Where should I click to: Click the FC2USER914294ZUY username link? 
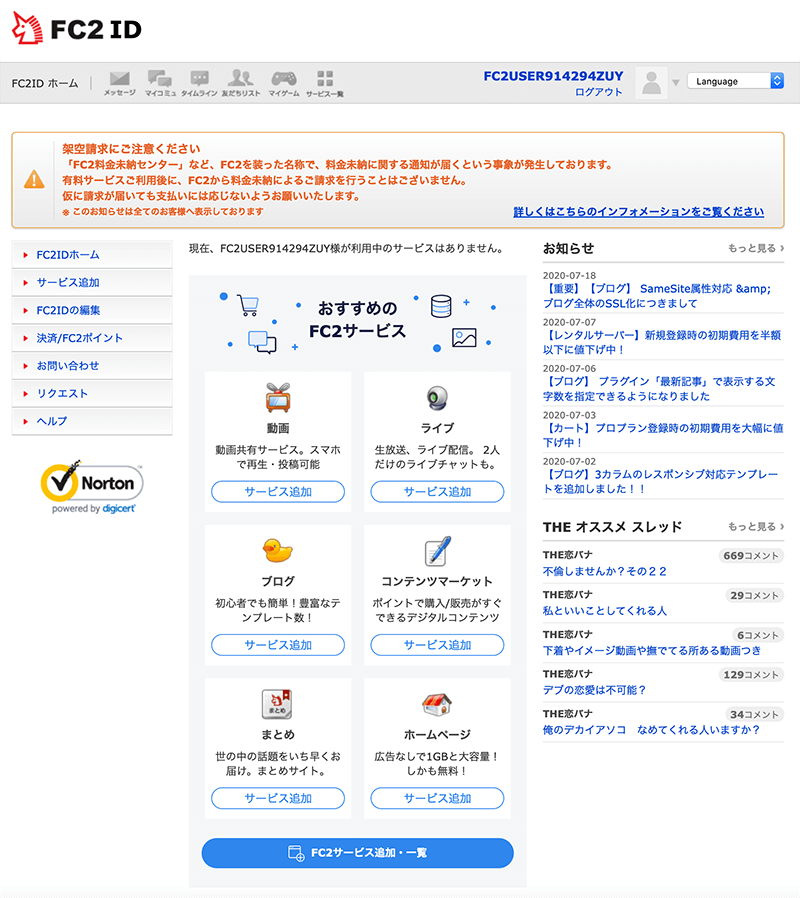coord(553,76)
